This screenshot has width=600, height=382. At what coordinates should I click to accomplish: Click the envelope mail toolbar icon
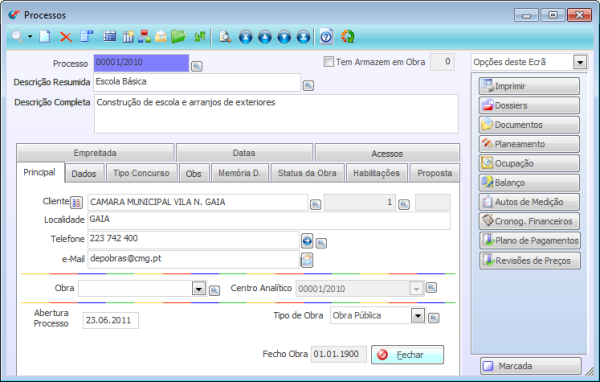(161, 37)
